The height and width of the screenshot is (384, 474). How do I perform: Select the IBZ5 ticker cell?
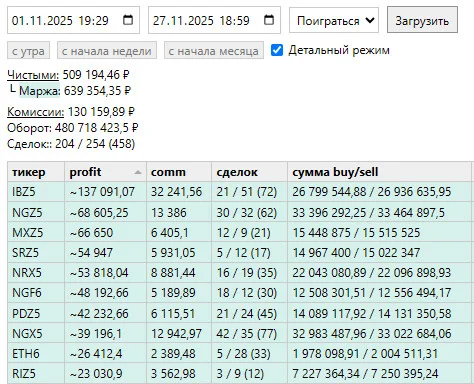(x=36, y=192)
